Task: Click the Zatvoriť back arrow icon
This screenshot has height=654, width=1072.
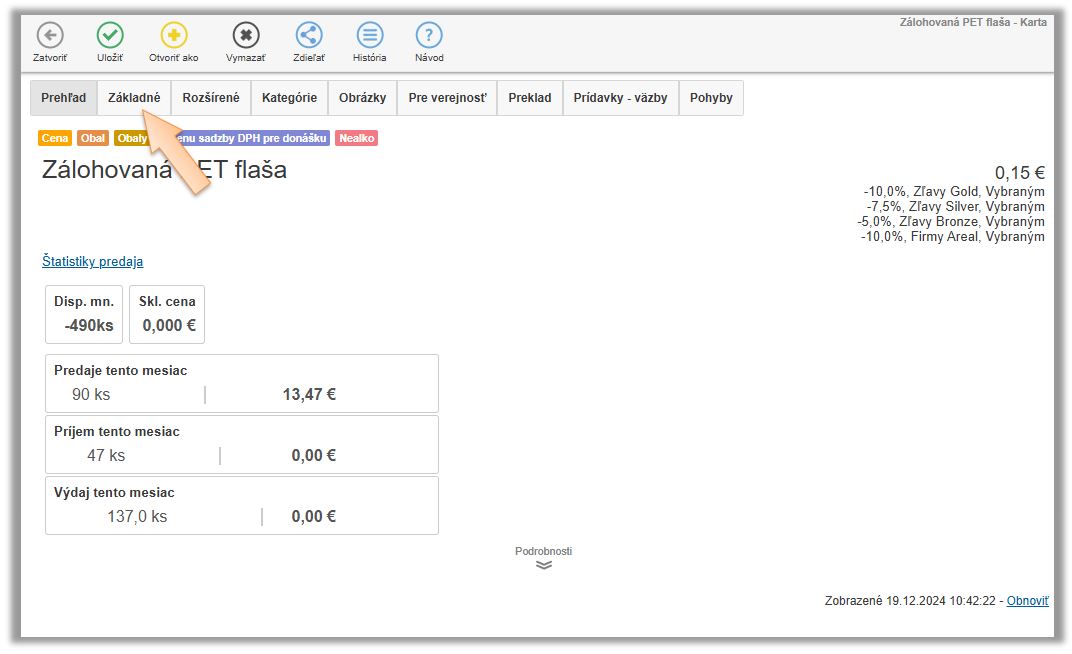Action: click(50, 36)
